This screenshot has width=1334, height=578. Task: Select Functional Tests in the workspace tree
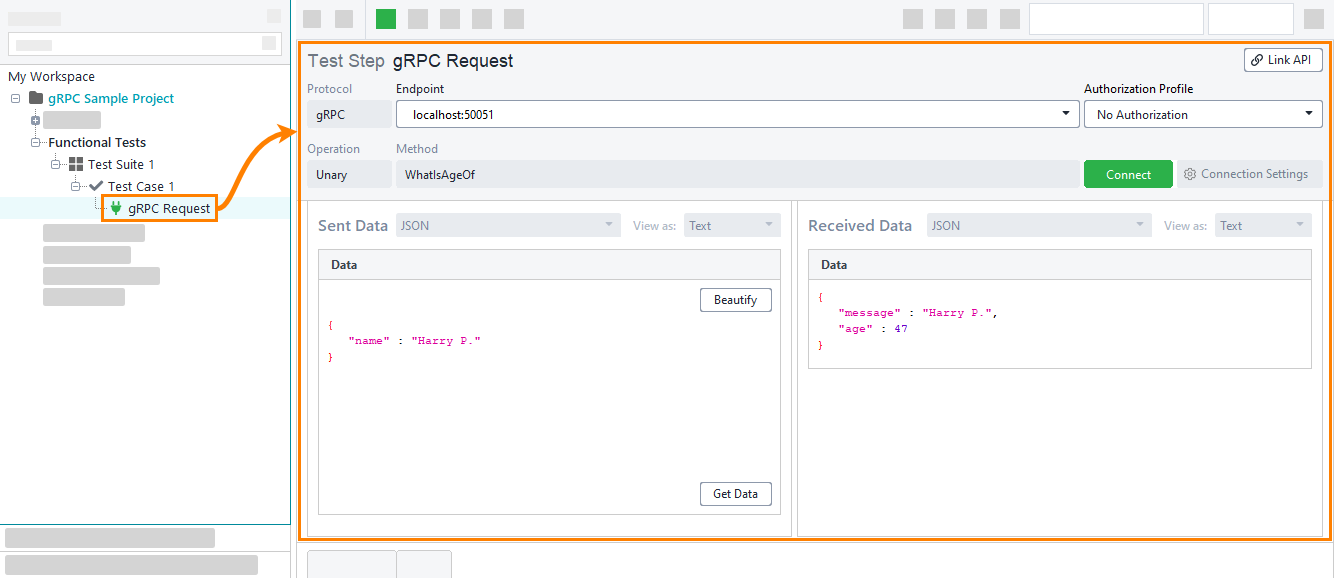coord(97,142)
